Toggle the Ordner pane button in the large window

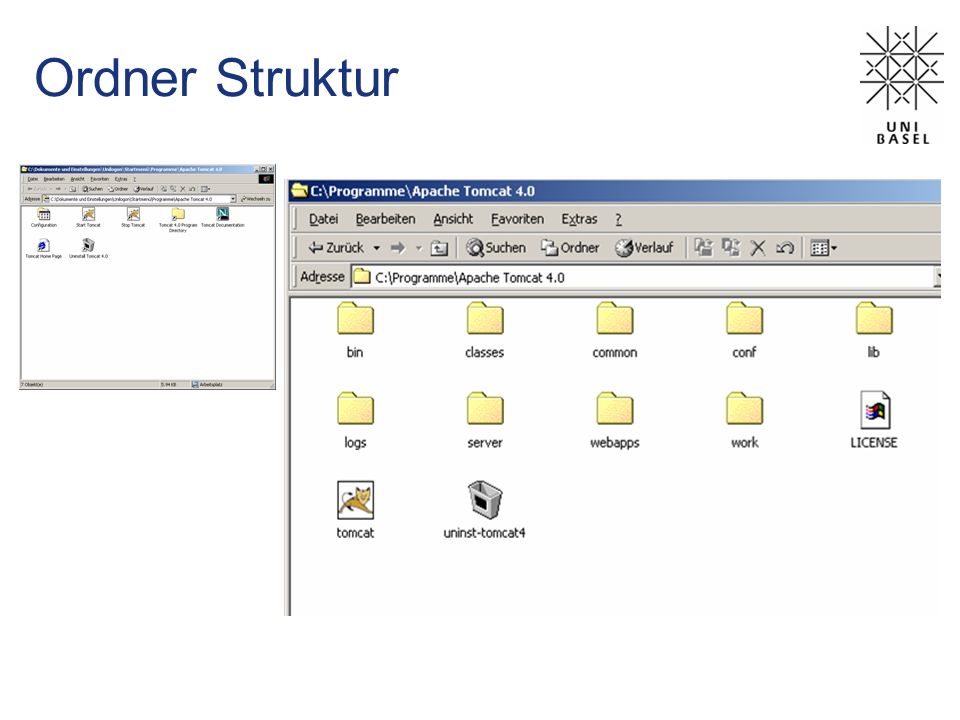[x=570, y=248]
